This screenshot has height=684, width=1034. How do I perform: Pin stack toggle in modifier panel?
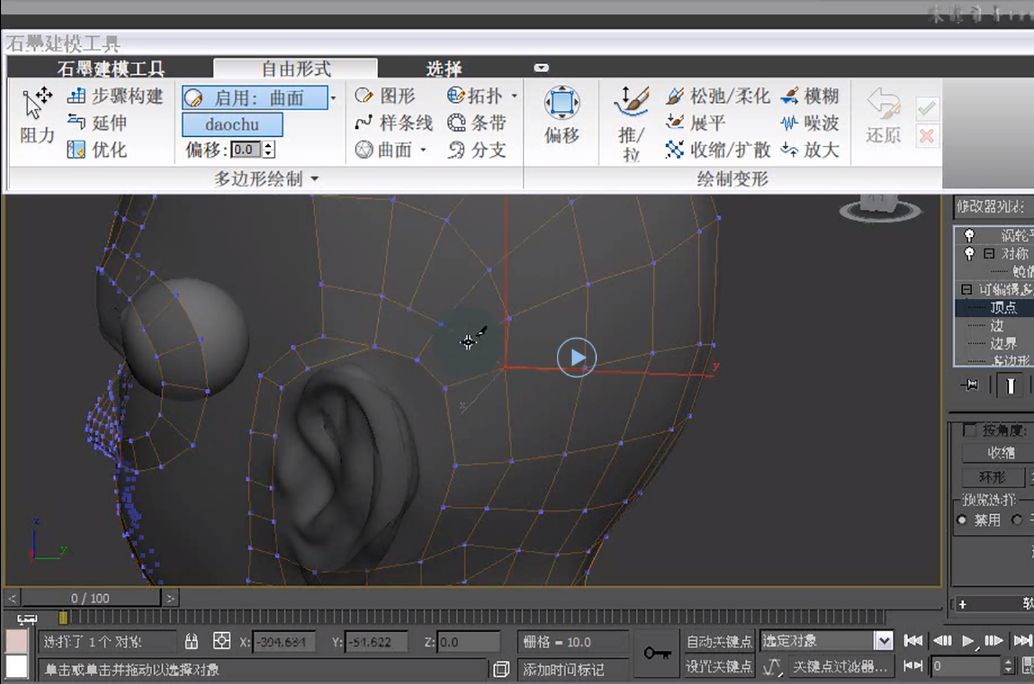click(x=970, y=385)
